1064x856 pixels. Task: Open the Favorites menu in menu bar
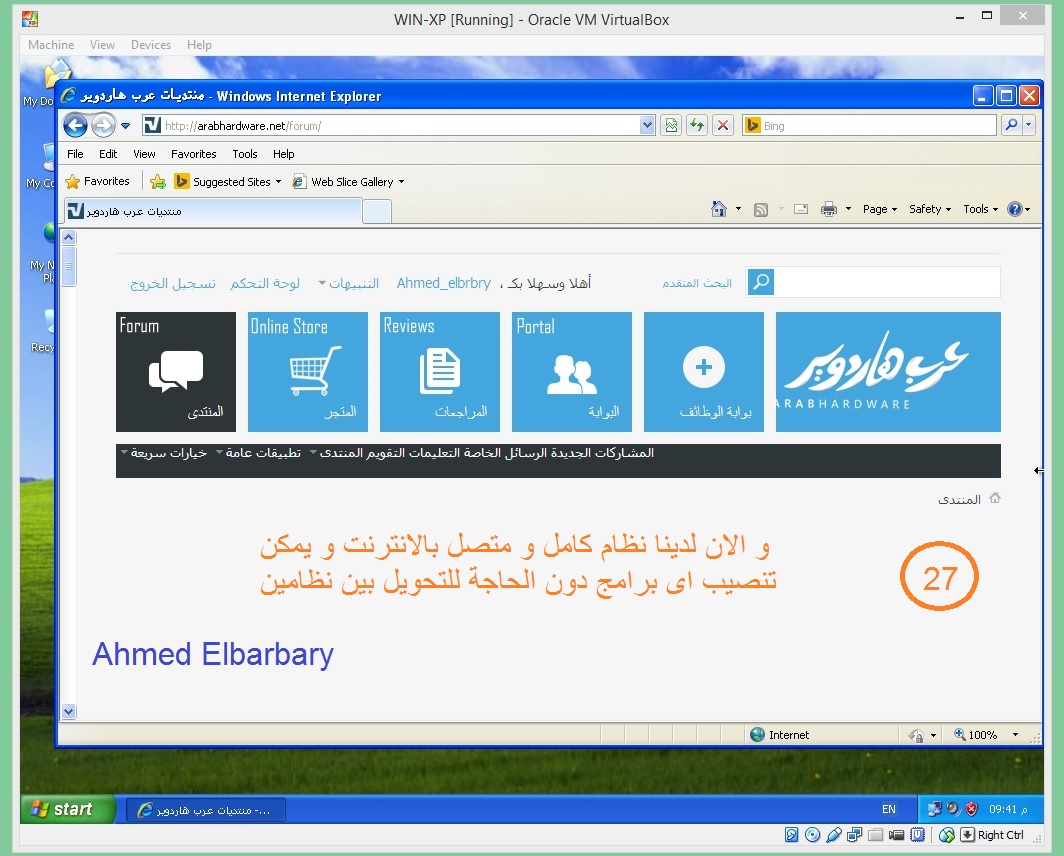click(x=193, y=154)
